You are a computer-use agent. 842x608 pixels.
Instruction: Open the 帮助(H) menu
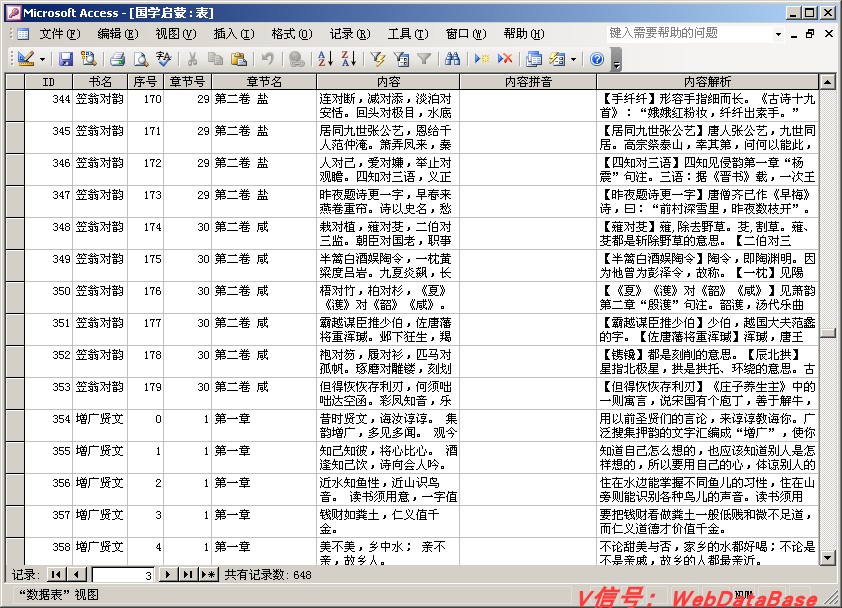(x=524, y=34)
